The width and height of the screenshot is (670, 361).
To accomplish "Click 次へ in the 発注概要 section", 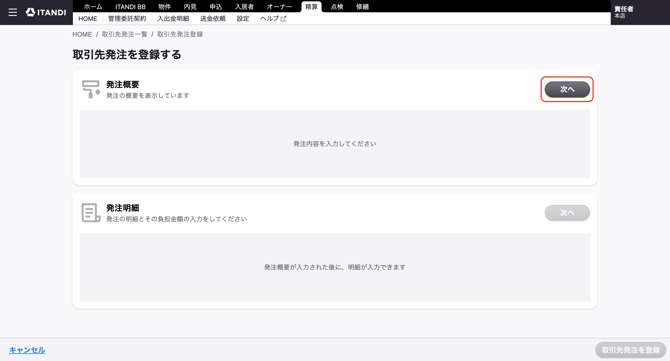I will click(x=567, y=89).
